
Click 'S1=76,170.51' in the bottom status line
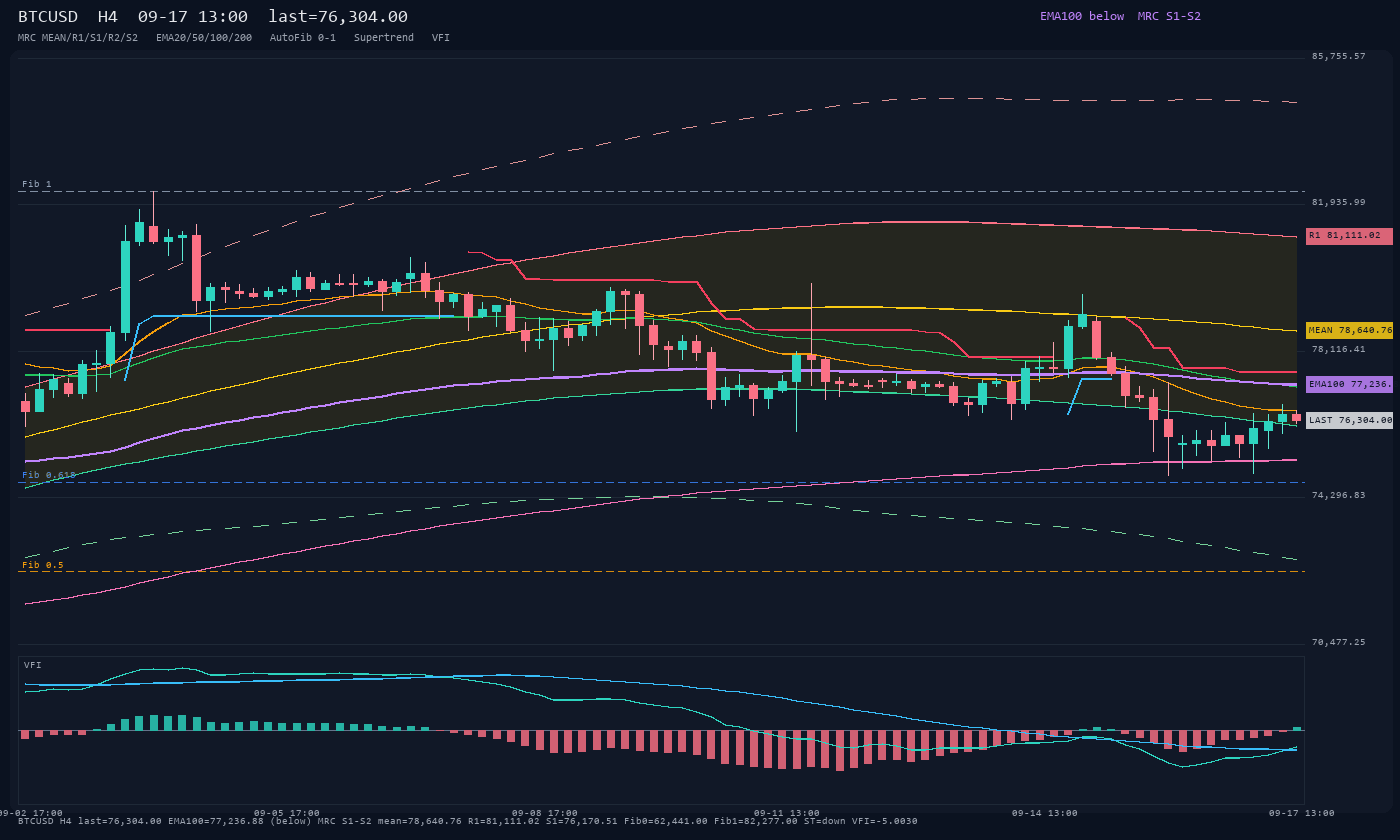coord(582,821)
